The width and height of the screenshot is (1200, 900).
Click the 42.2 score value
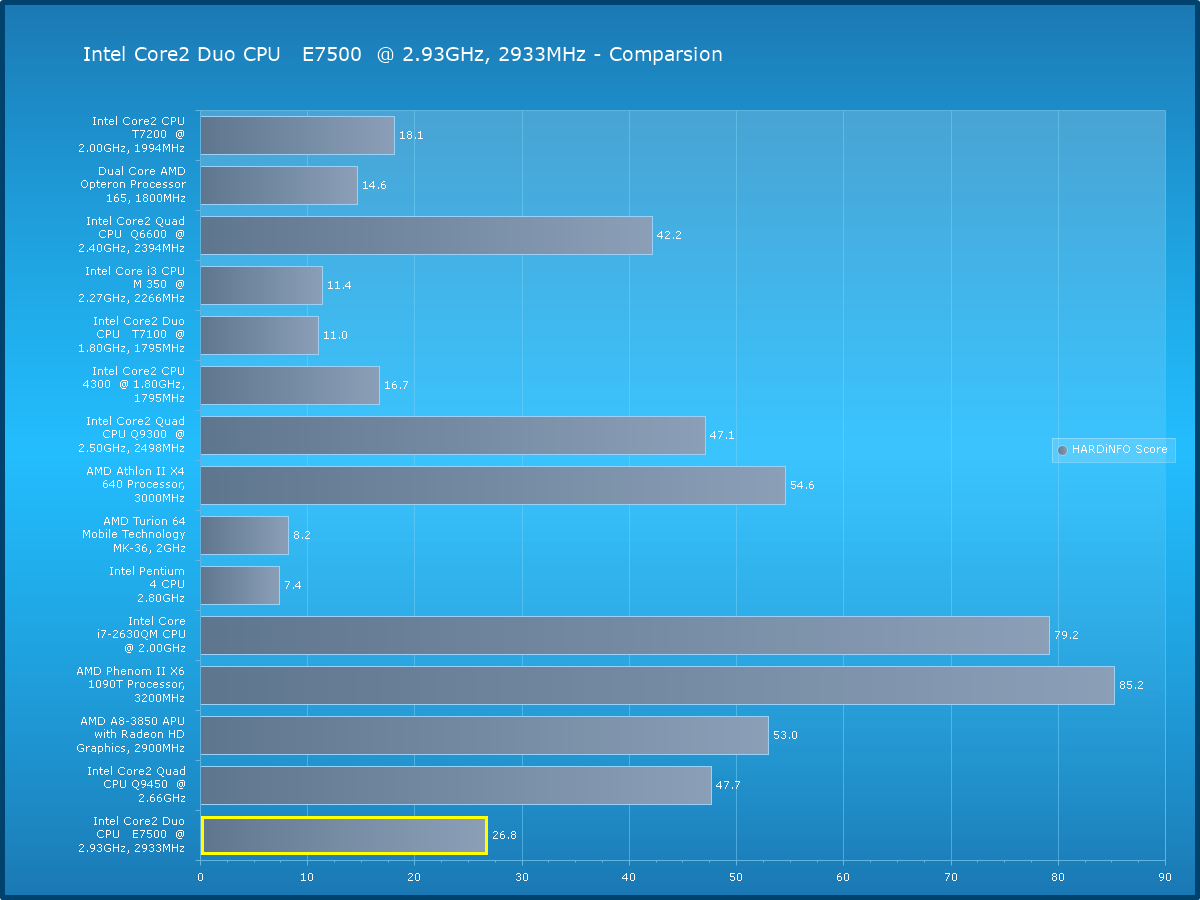tap(669, 235)
